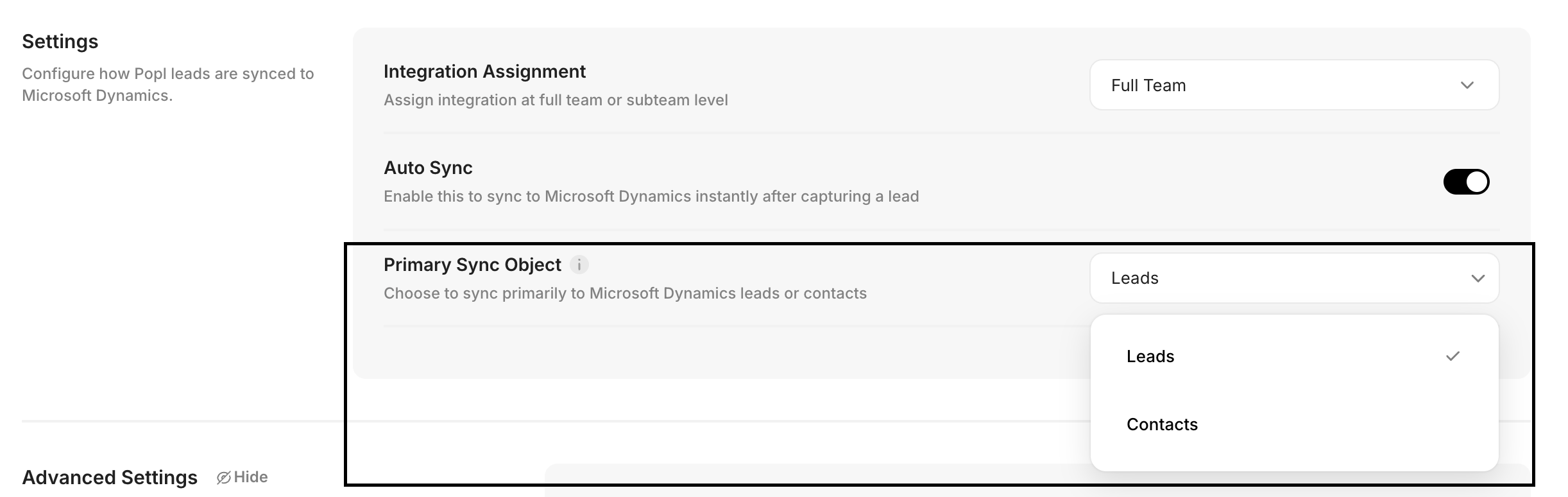
Task: Disable the Auto Sync toggle switch
Action: (x=1466, y=182)
